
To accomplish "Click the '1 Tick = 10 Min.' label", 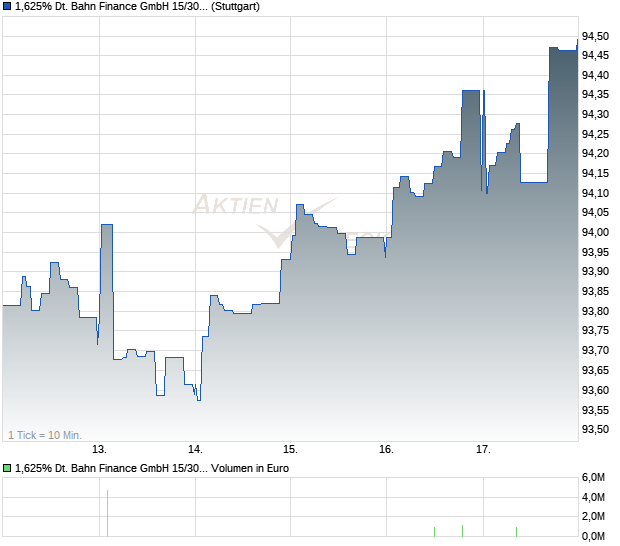I will coord(45,435).
